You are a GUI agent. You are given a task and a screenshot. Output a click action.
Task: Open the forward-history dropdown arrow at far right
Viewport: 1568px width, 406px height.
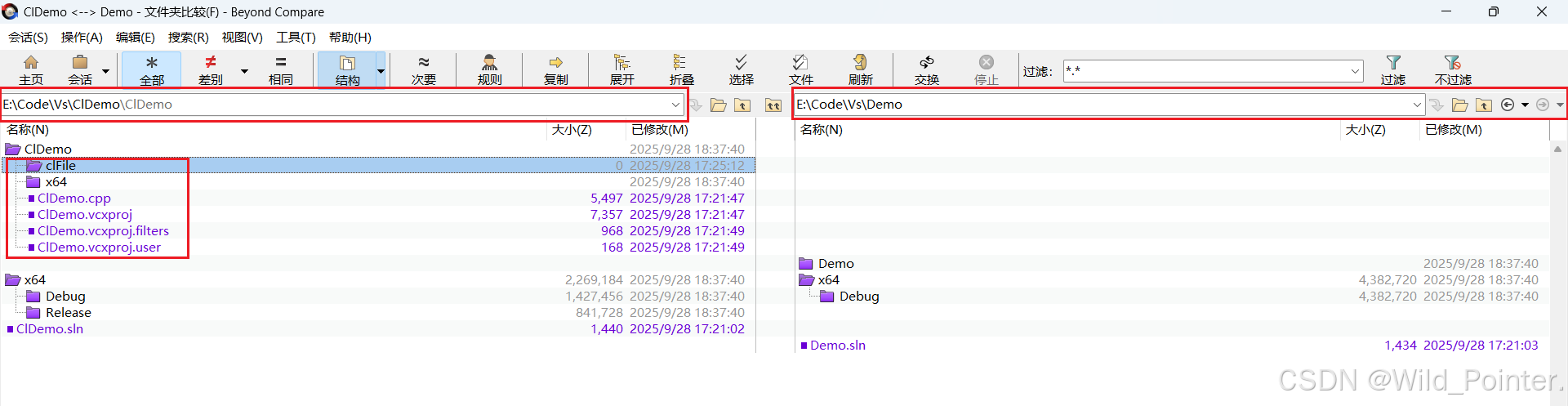(1560, 105)
